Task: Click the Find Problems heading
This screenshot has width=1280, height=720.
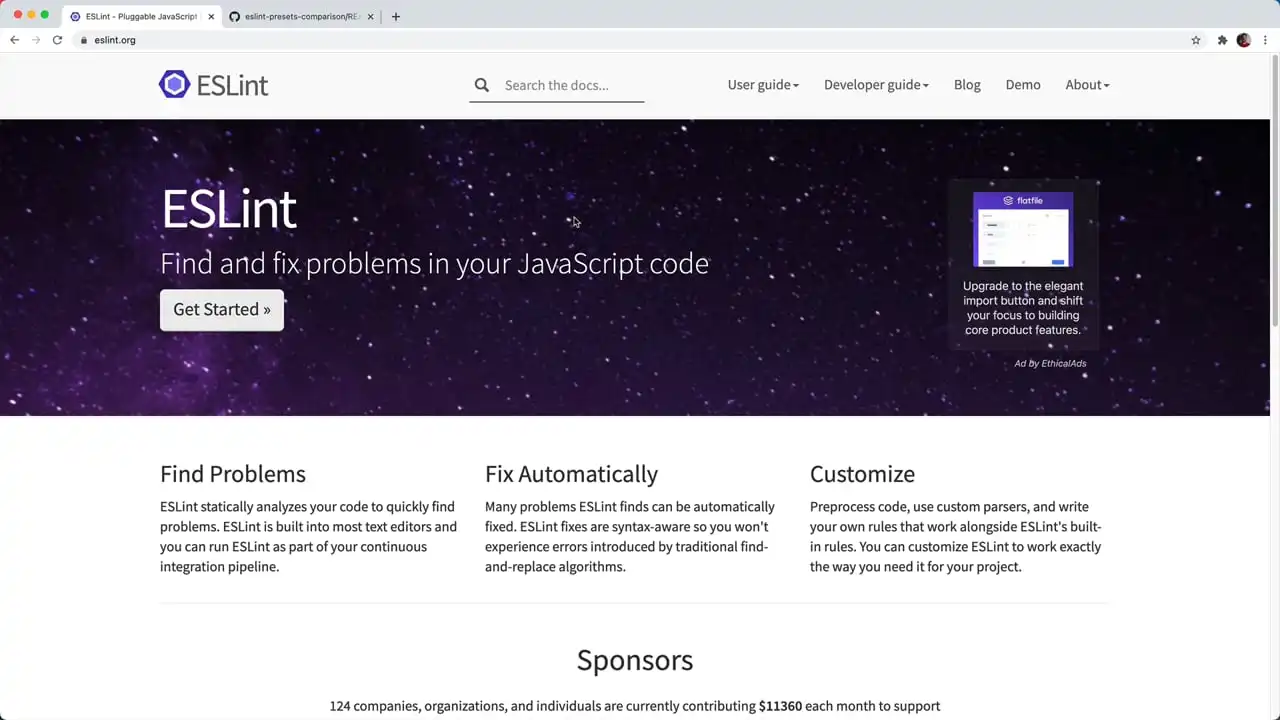Action: pos(233,474)
